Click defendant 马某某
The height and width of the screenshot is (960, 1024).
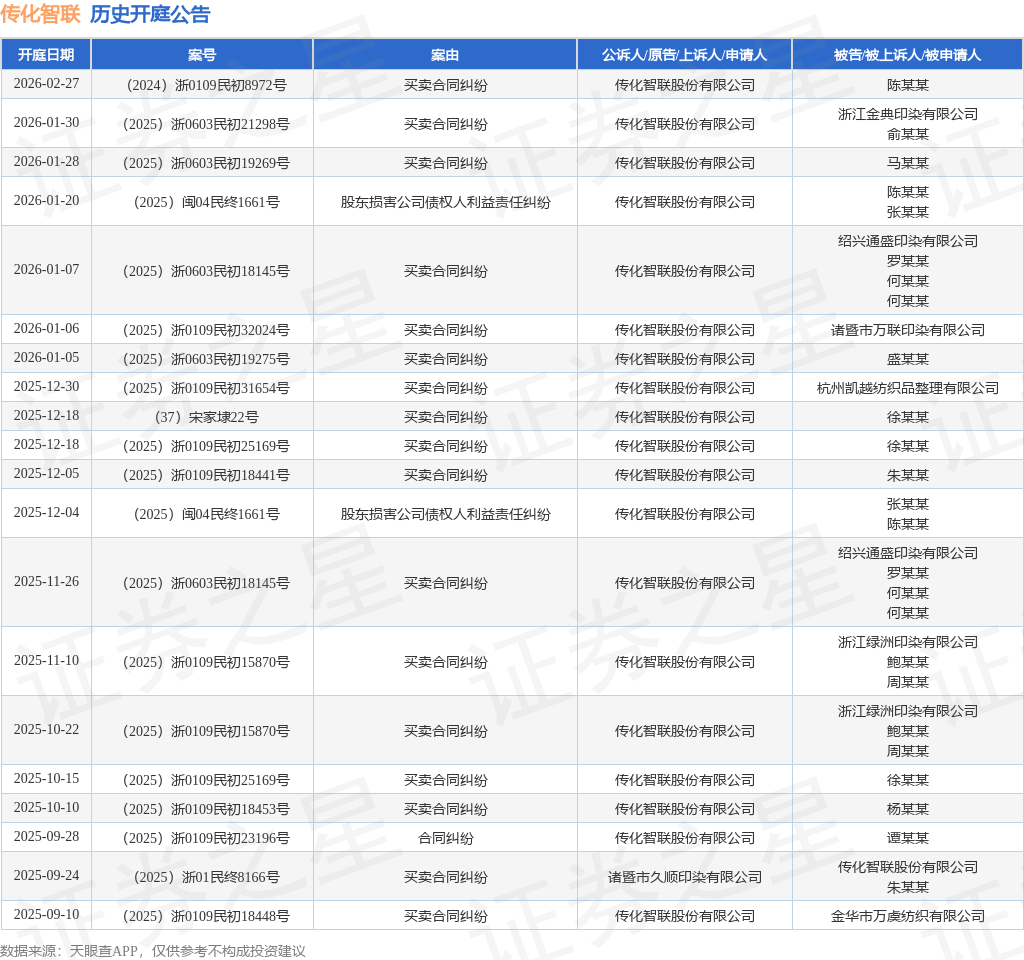point(908,163)
